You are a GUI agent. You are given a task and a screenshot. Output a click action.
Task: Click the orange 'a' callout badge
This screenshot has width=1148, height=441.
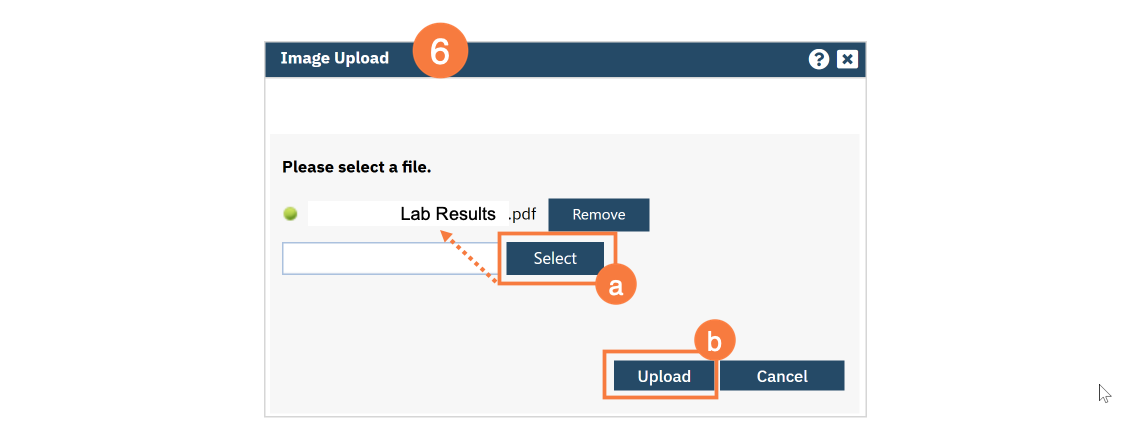616,286
